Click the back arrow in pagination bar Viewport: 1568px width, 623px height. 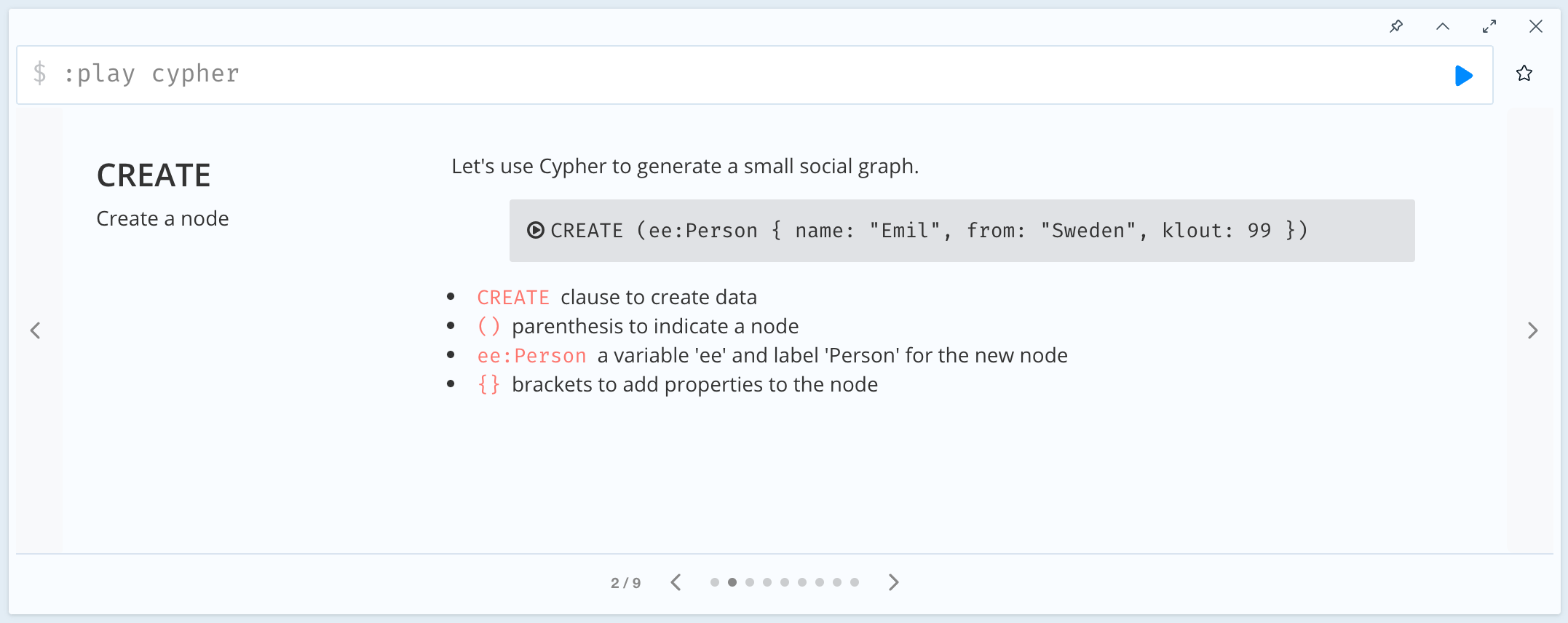click(x=676, y=582)
